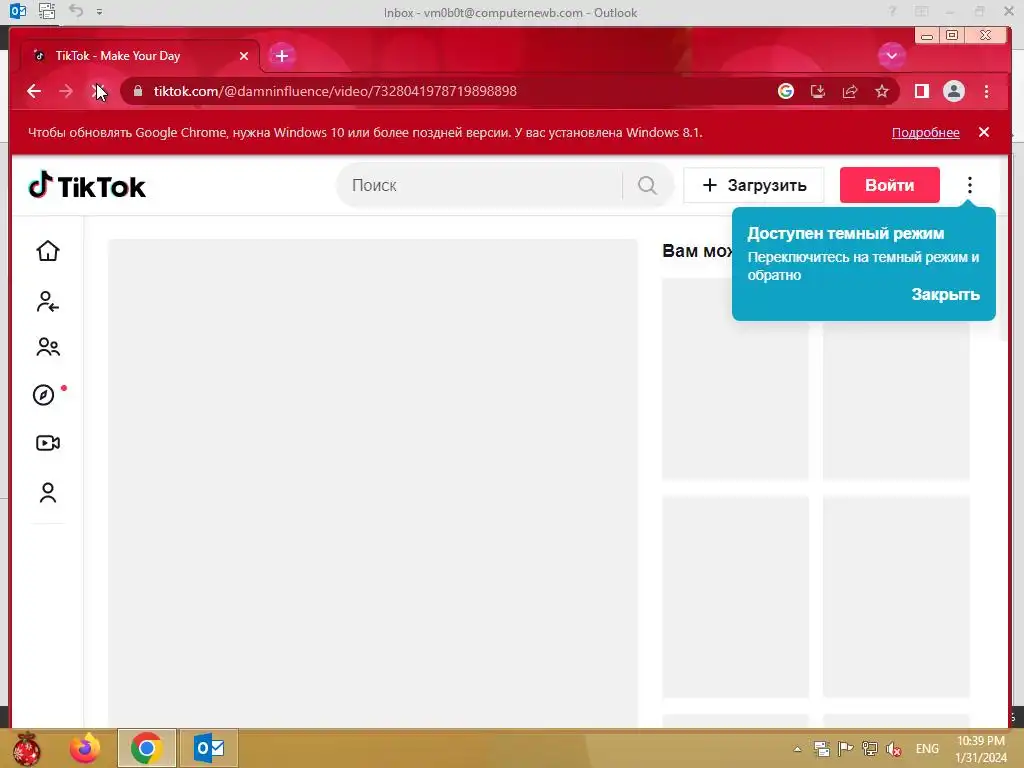Click the Google icon in address bar

pos(786,91)
